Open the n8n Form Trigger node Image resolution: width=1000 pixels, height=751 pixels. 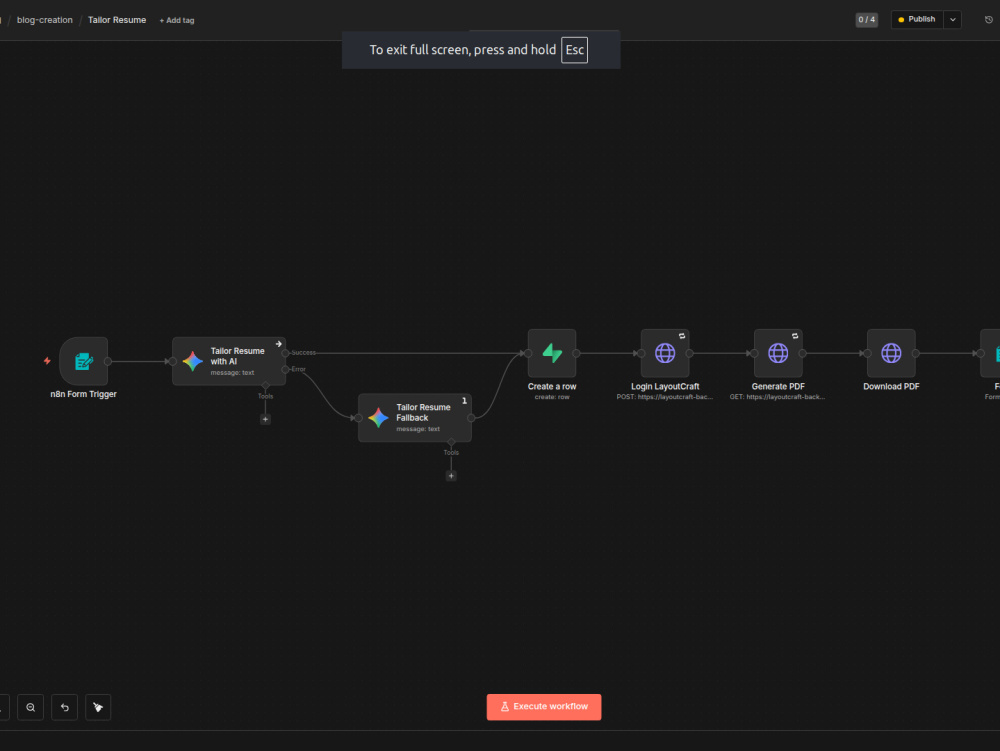(84, 361)
